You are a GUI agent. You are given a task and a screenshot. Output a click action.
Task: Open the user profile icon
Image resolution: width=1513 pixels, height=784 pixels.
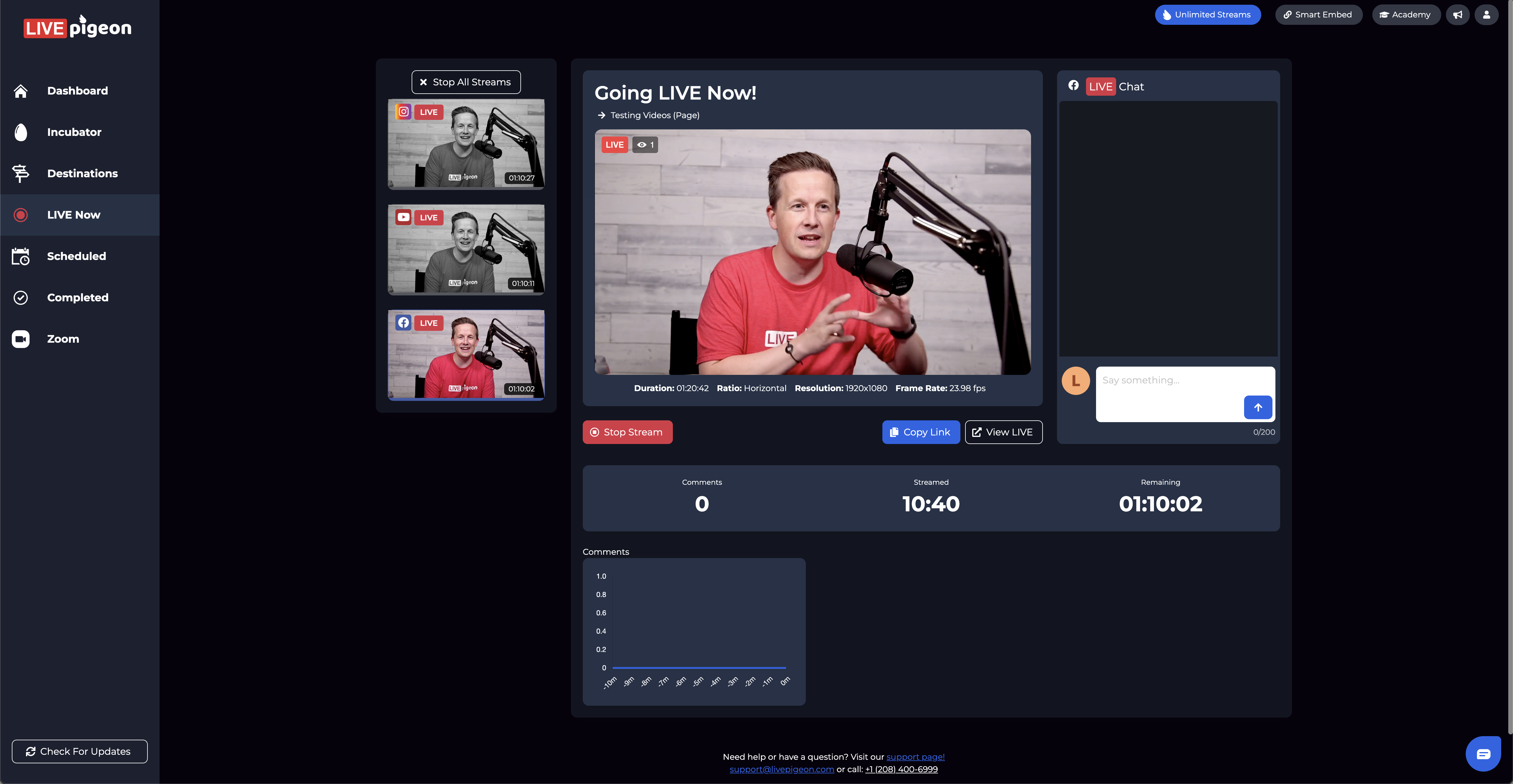click(x=1486, y=15)
